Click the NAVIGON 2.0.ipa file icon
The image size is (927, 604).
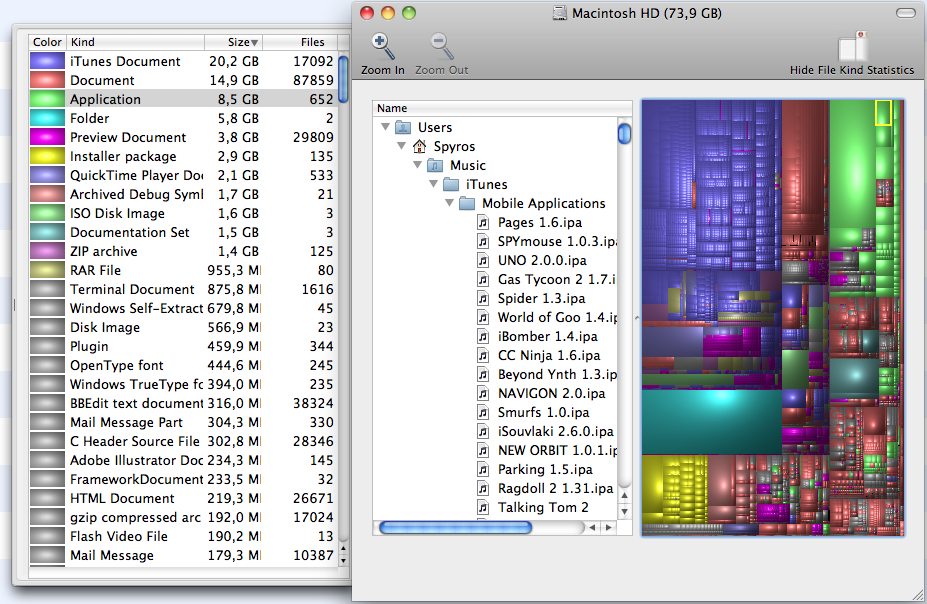(x=483, y=393)
